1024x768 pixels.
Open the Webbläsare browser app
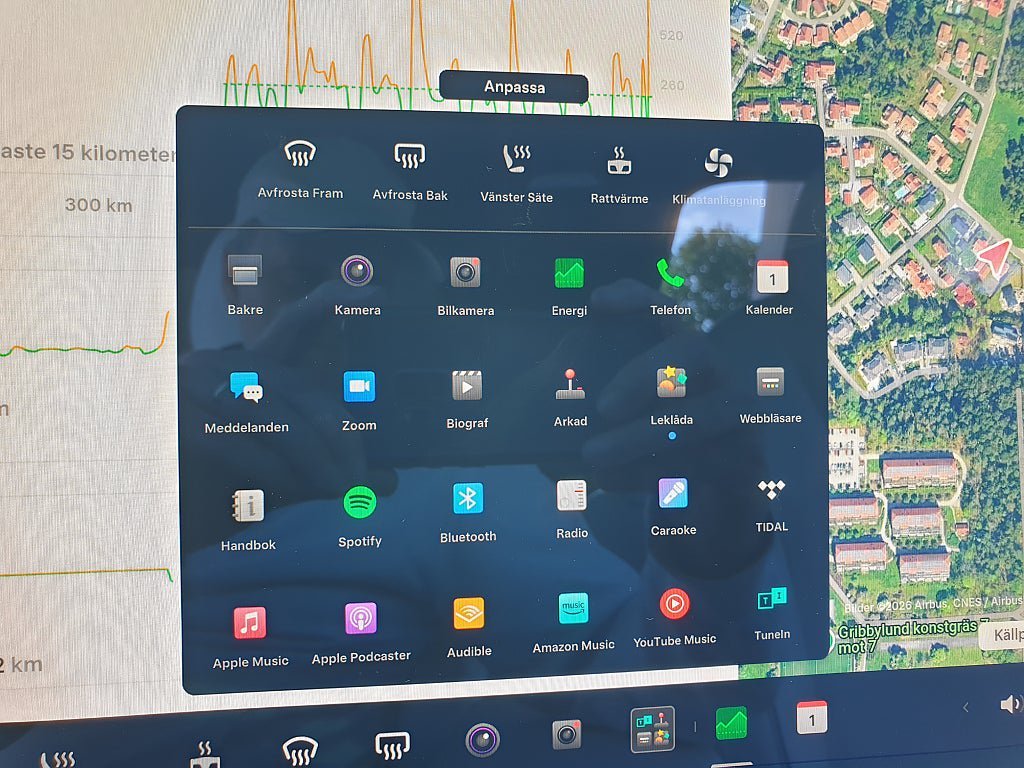pos(771,381)
